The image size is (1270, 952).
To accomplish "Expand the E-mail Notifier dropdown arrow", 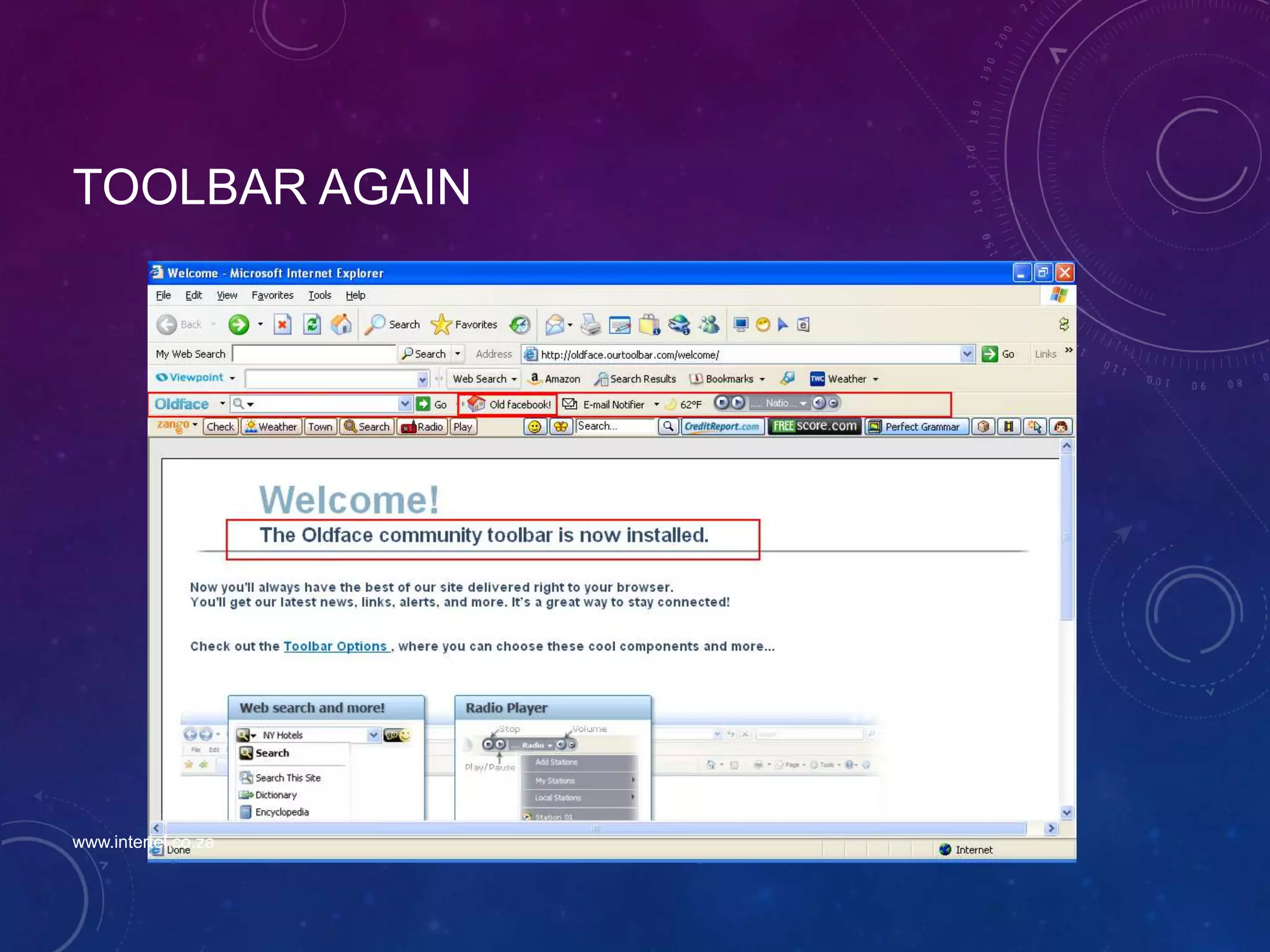I will click(x=657, y=404).
